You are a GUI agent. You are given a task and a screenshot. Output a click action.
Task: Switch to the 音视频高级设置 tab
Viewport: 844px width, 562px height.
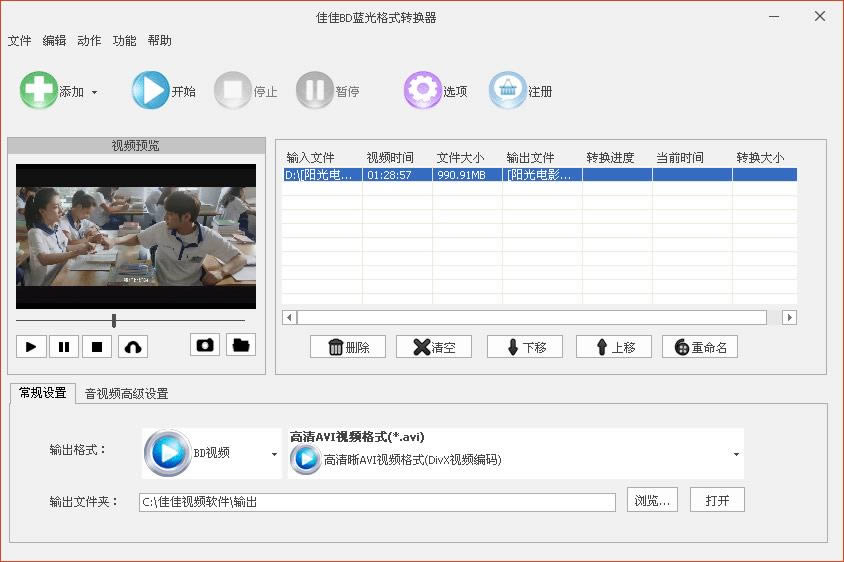[126, 394]
